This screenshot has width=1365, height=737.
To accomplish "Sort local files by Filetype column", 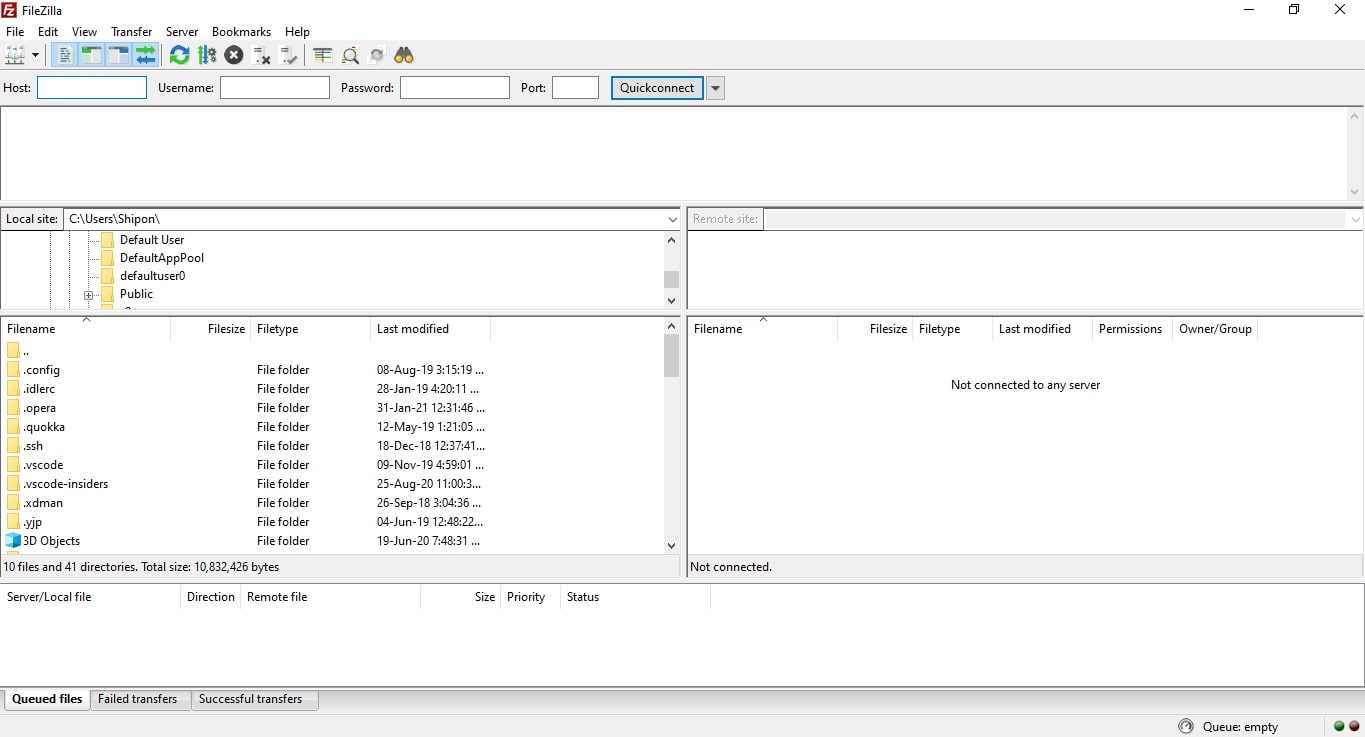I will click(x=311, y=329).
